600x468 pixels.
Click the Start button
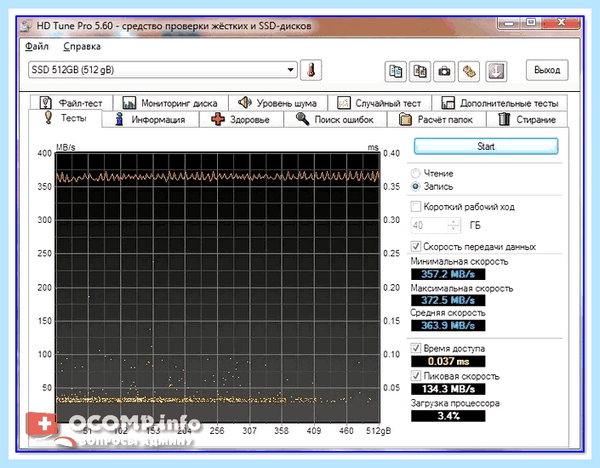[486, 147]
